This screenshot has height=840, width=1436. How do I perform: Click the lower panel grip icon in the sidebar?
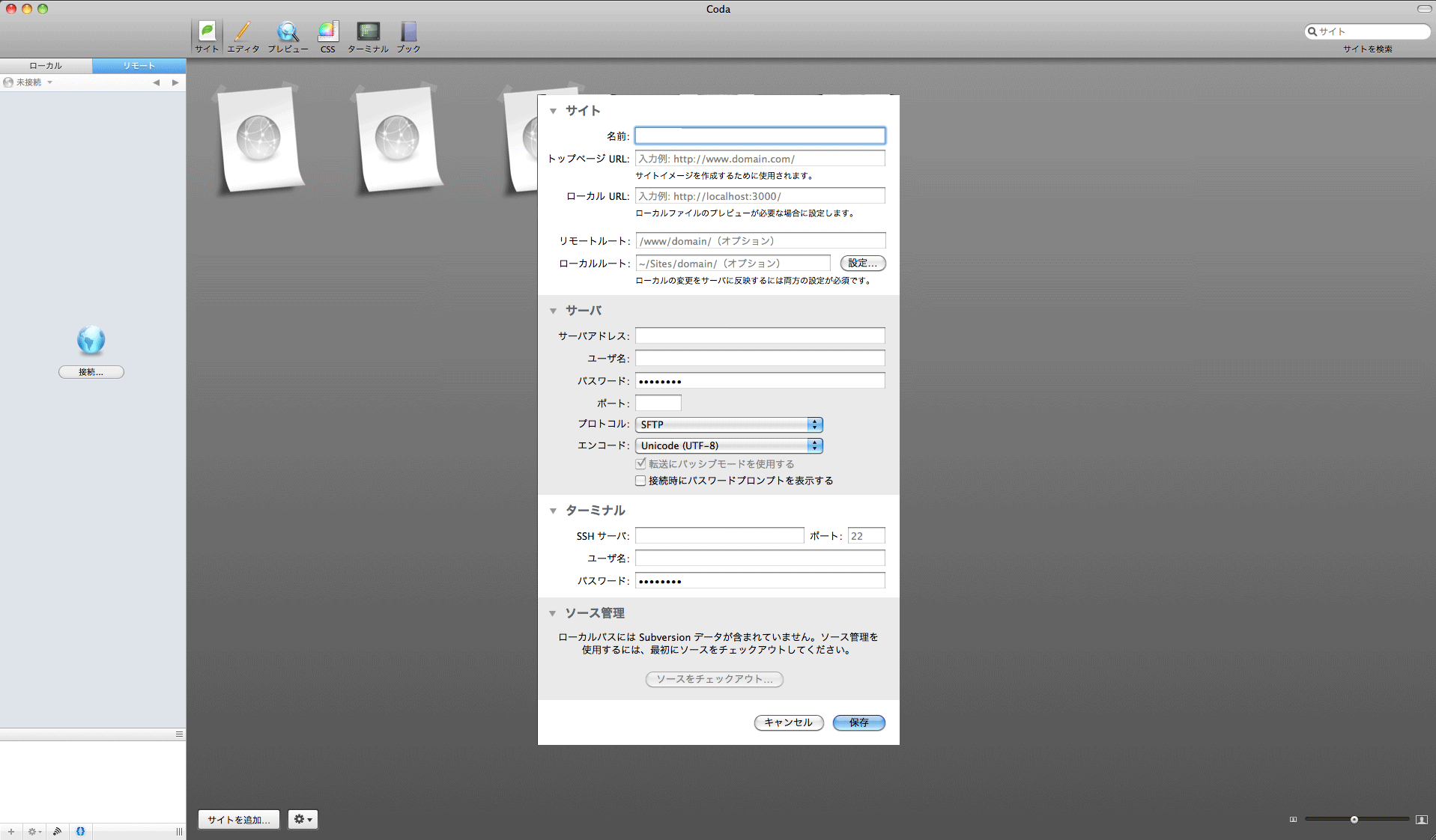point(179,734)
